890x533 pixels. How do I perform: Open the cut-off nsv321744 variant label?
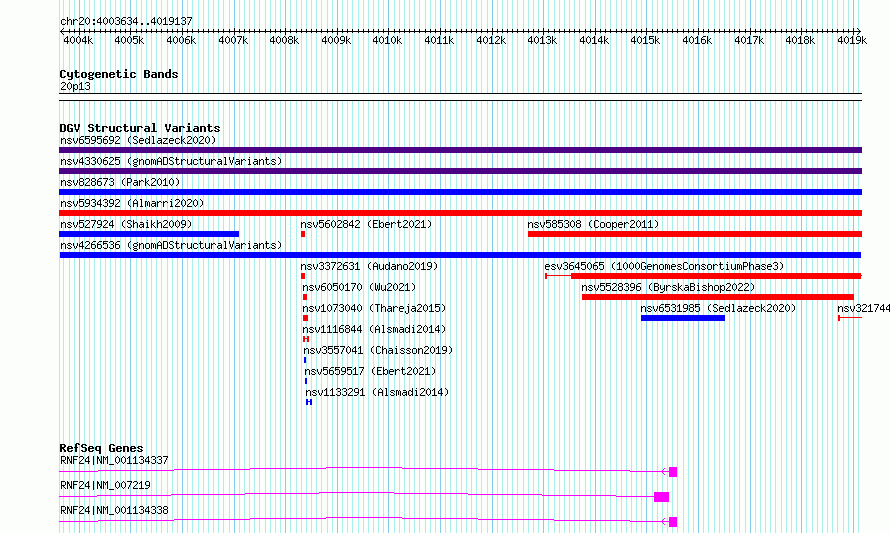863,308
